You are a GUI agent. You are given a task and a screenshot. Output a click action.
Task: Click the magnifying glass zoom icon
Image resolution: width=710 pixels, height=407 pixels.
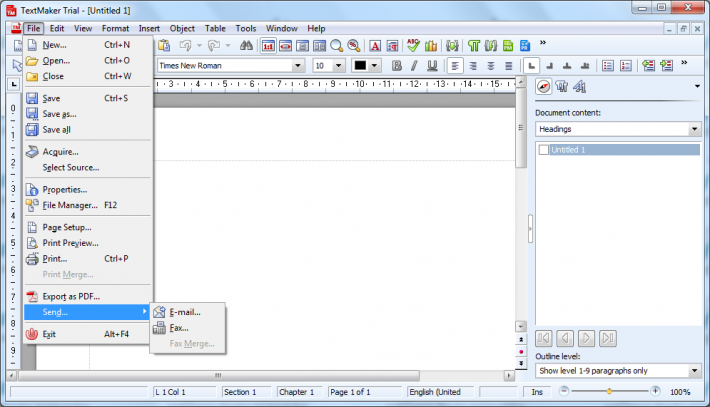[x=336, y=46]
